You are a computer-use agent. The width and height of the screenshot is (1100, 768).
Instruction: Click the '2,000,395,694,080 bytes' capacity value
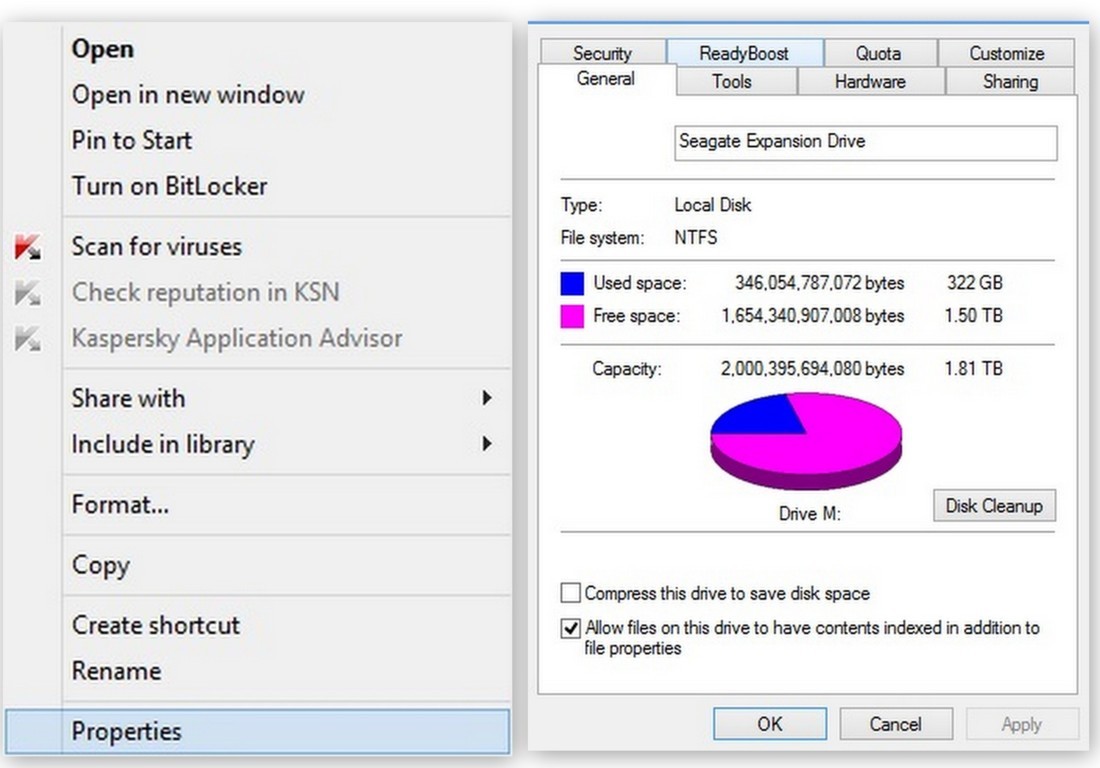pos(812,368)
